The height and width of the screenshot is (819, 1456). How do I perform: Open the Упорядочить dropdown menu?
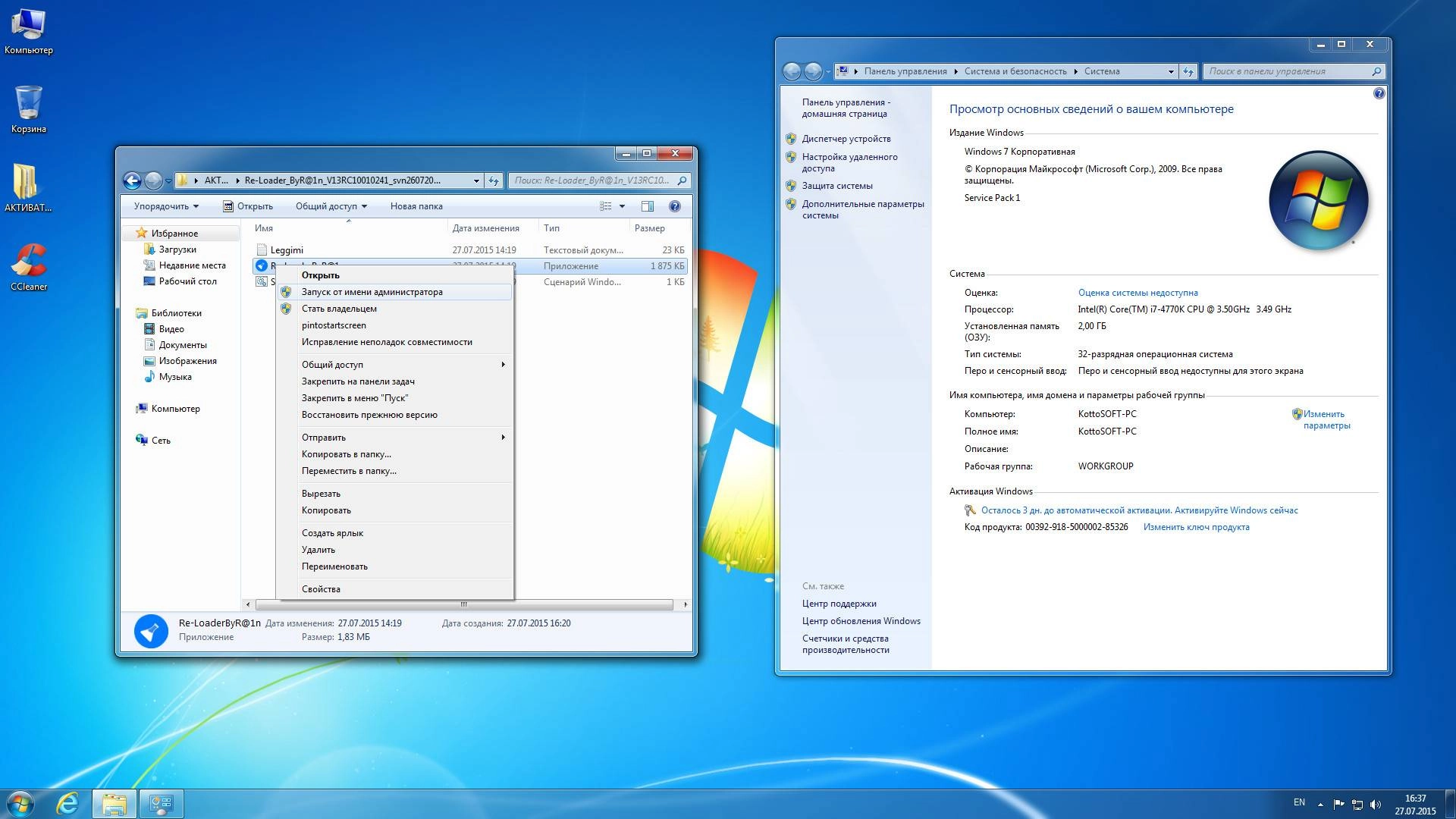pyautogui.click(x=166, y=206)
